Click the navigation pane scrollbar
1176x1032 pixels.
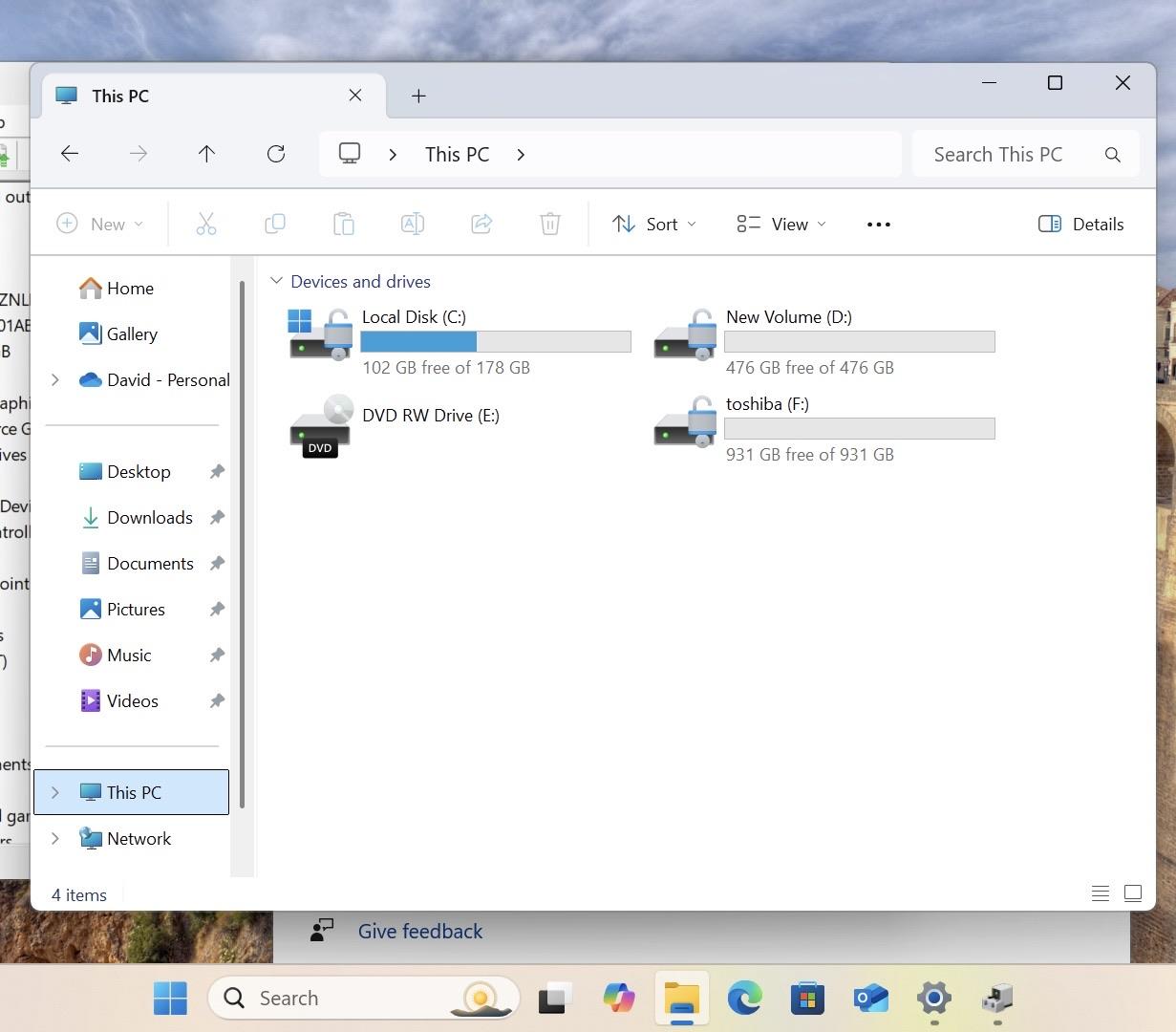tap(243, 545)
